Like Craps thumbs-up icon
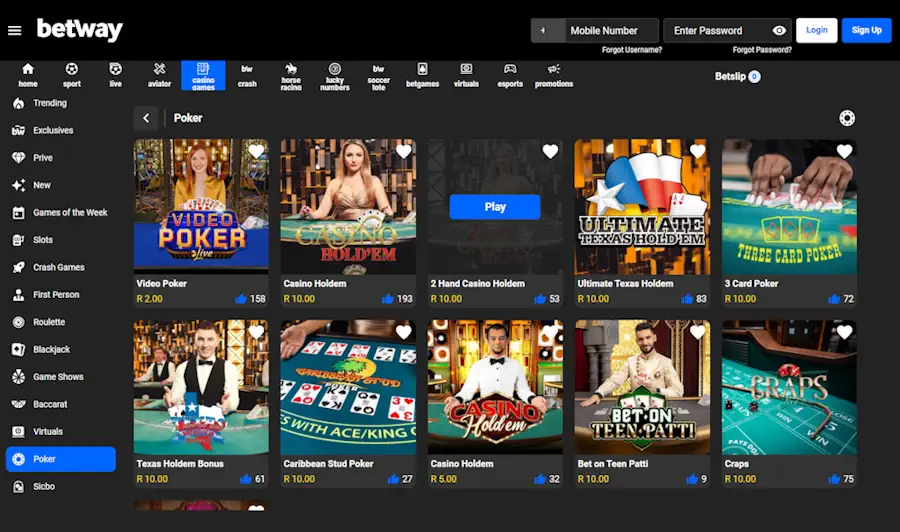The width and height of the screenshot is (900, 532). (834, 479)
